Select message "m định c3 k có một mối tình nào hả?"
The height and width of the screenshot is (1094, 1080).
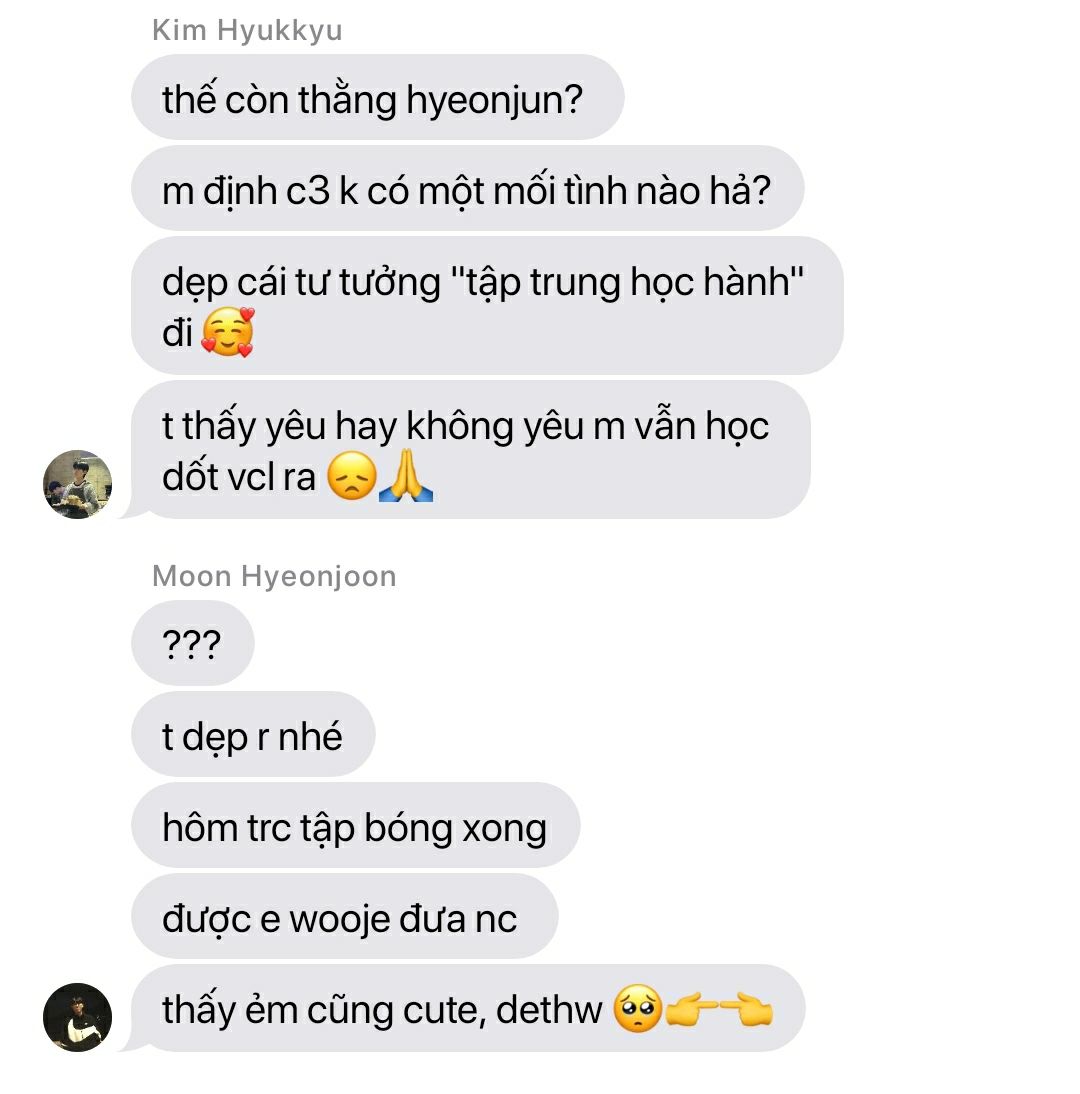467,188
